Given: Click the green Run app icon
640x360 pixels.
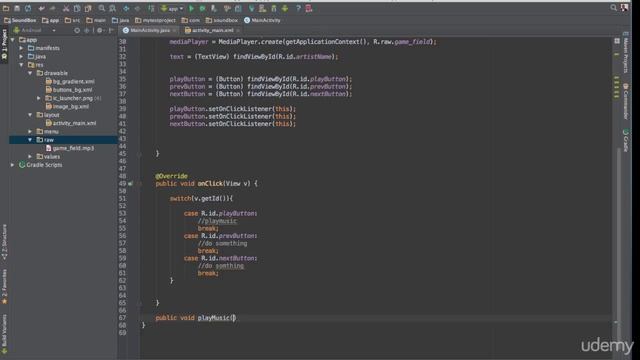Looking at the screenshot, I should click(x=191, y=8).
